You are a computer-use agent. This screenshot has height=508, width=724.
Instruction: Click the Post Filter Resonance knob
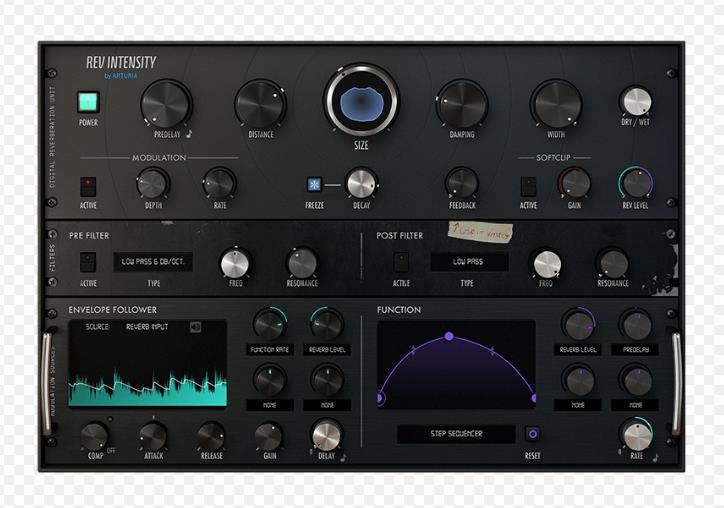pyautogui.click(x=613, y=264)
